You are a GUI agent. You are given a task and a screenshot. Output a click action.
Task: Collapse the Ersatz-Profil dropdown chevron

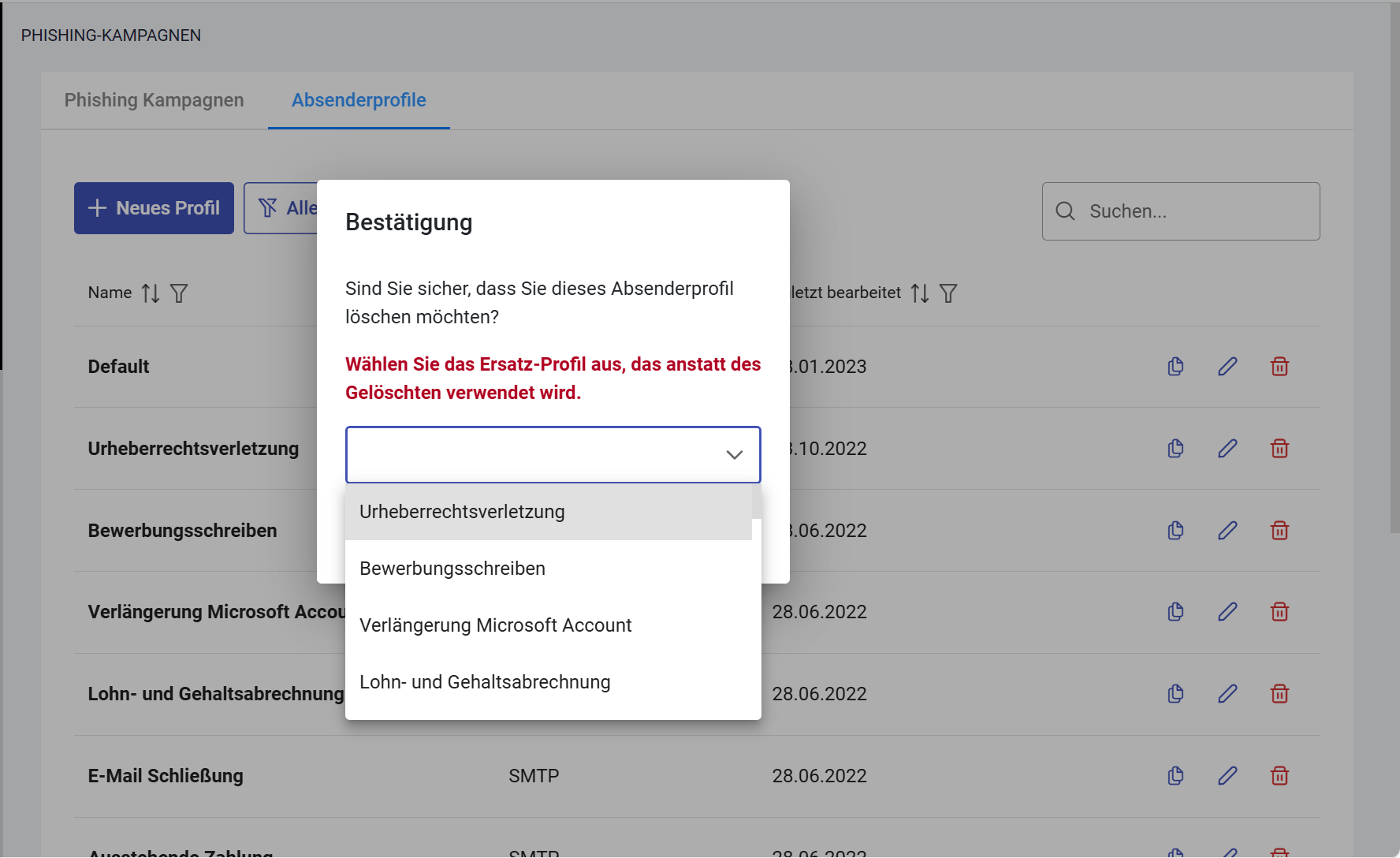click(x=734, y=455)
